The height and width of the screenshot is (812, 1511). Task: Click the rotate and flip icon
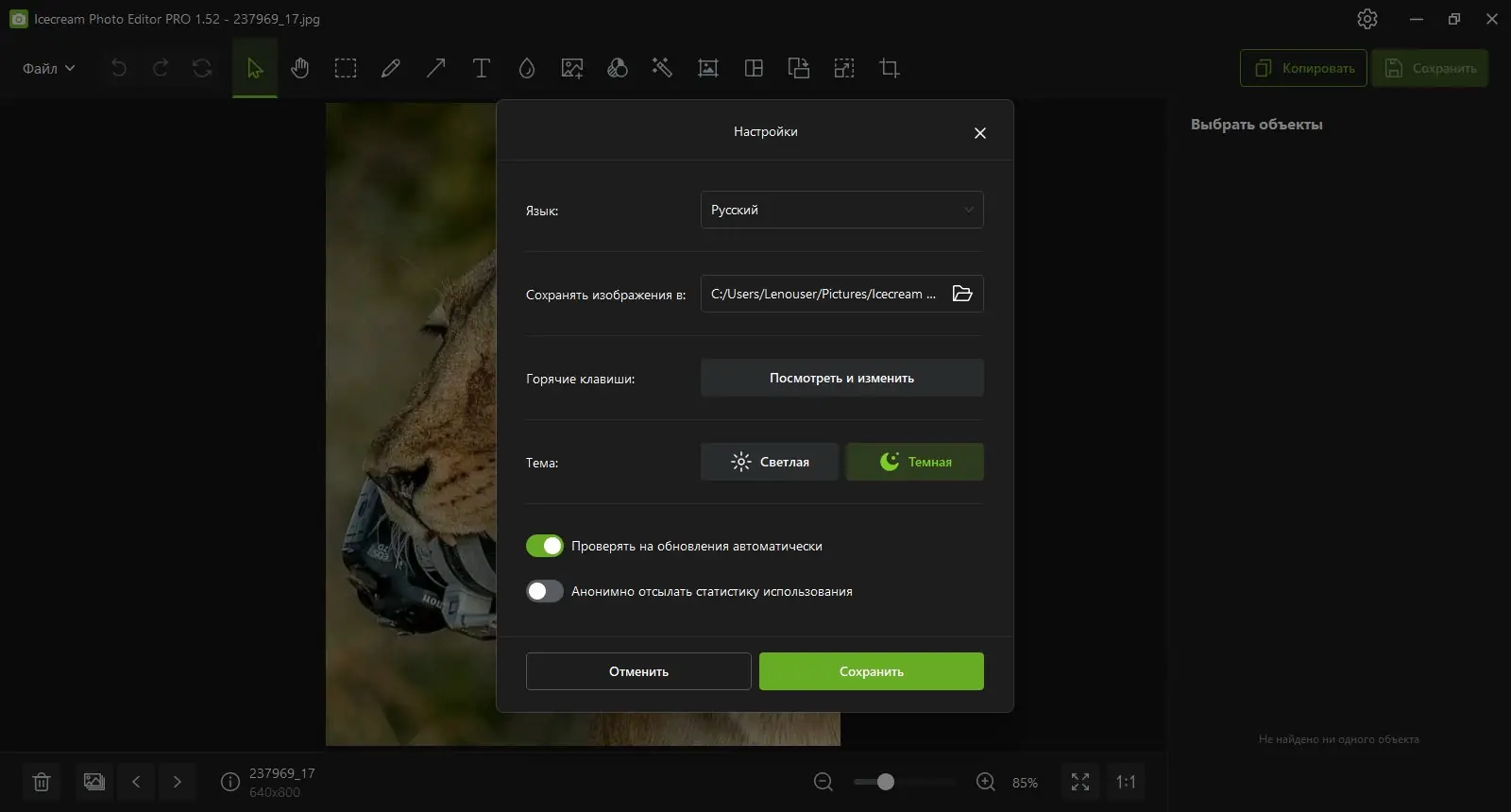799,68
